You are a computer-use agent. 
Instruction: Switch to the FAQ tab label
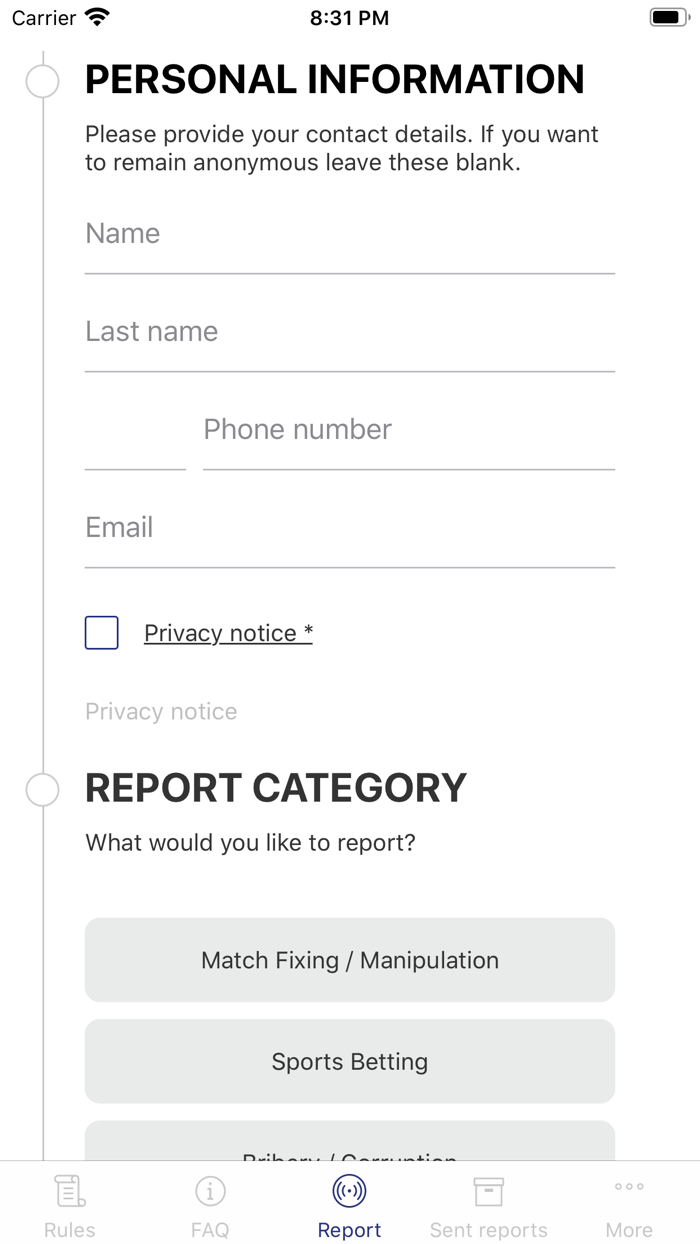point(210,1230)
